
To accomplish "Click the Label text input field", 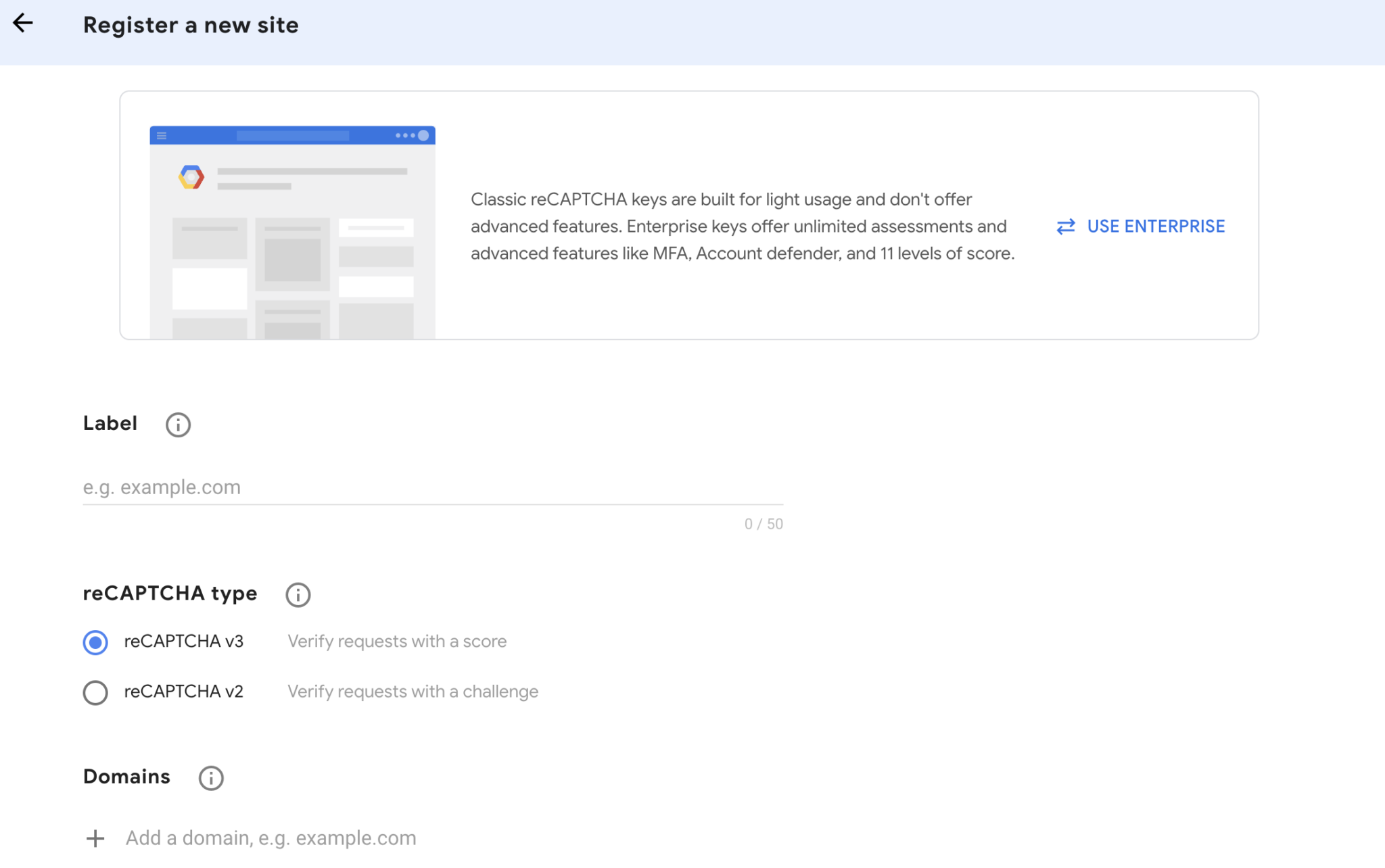I will [x=433, y=487].
